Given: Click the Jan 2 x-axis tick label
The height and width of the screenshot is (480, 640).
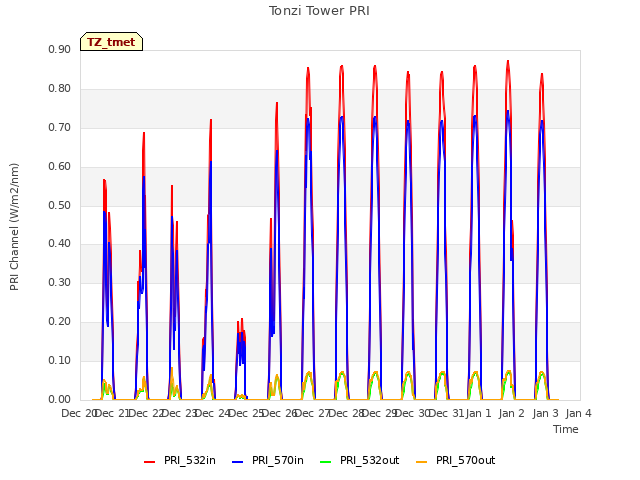Looking at the screenshot, I should click(x=512, y=413).
